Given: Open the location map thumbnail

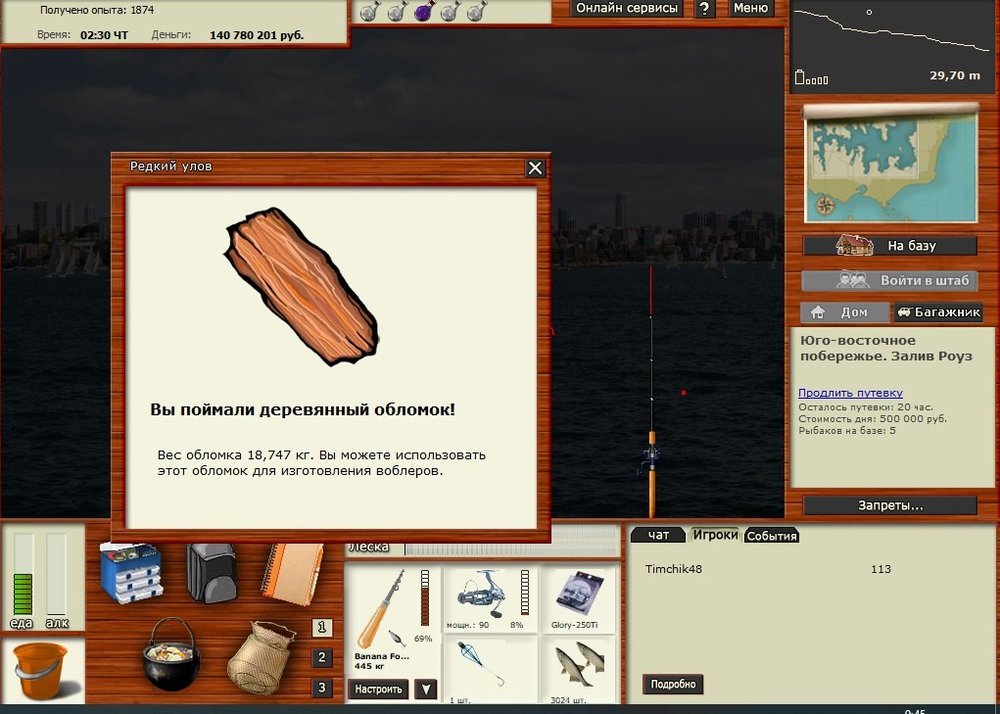Looking at the screenshot, I should pyautogui.click(x=891, y=166).
